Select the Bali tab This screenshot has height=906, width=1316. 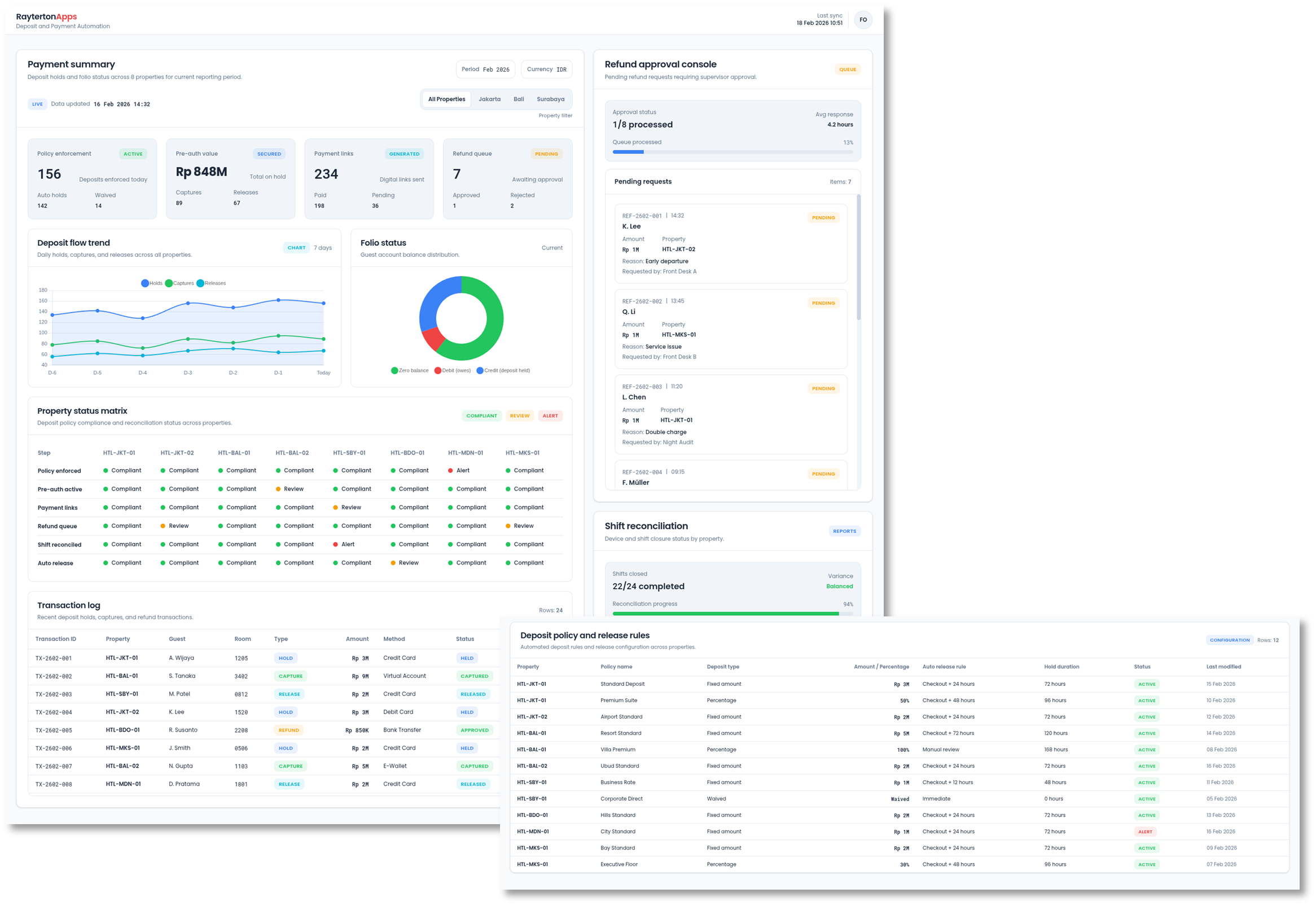518,99
